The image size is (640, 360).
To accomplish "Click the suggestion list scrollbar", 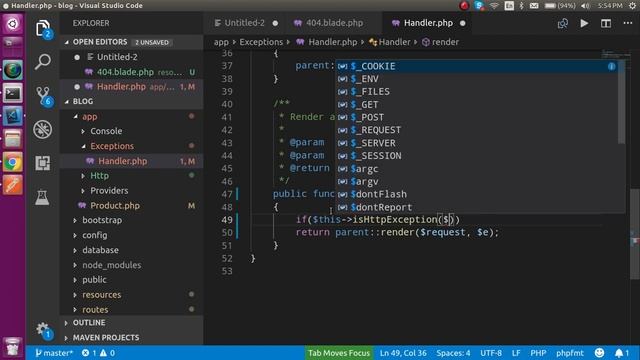I will point(621,102).
